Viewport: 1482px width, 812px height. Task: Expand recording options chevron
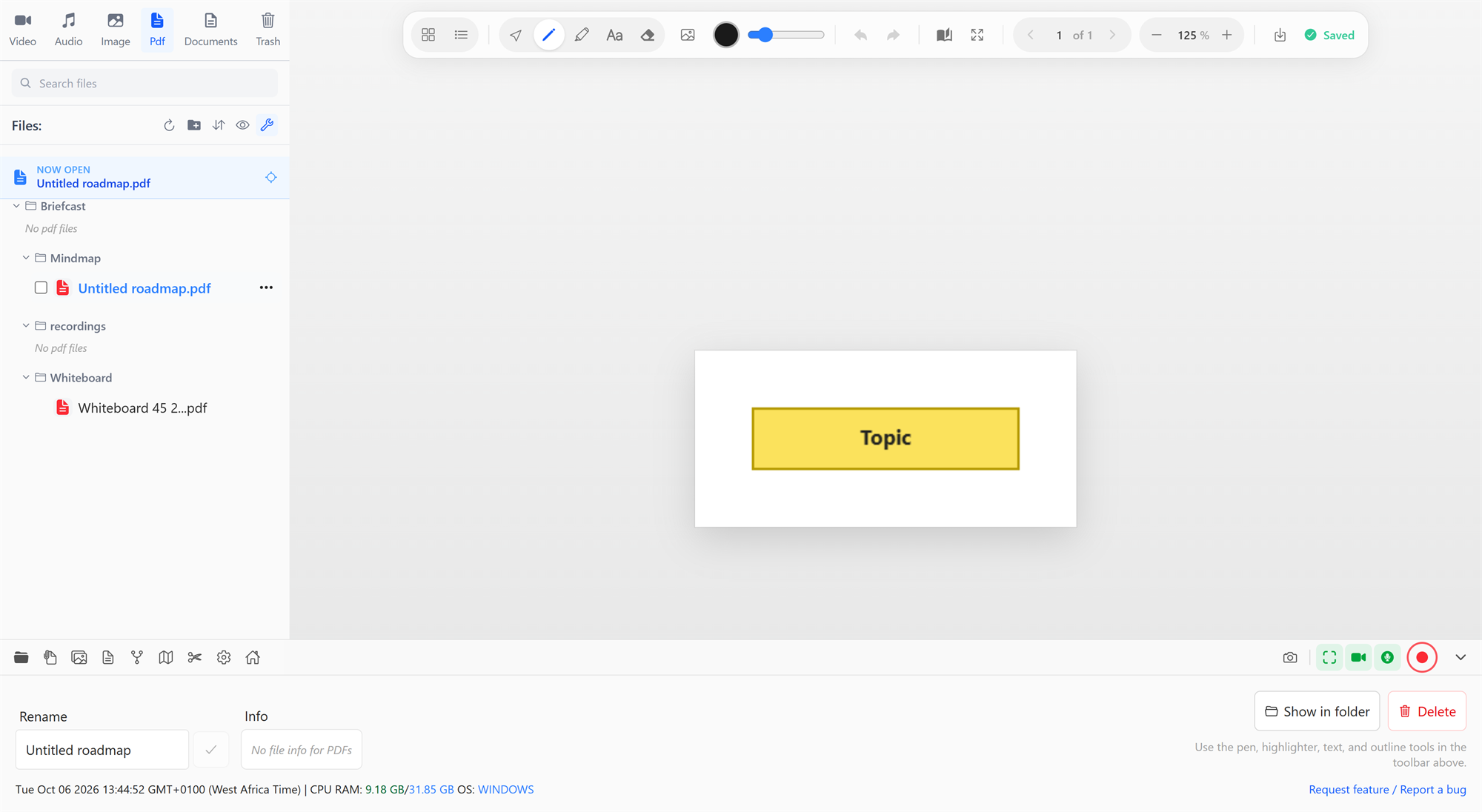(x=1461, y=658)
